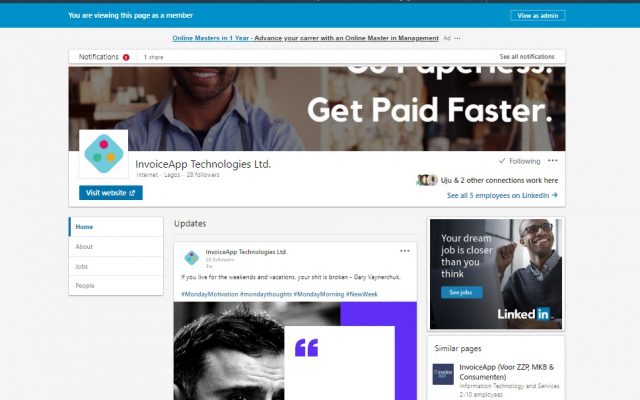Click the See jobs button in the ad
The height and width of the screenshot is (400, 640).
coord(461,292)
